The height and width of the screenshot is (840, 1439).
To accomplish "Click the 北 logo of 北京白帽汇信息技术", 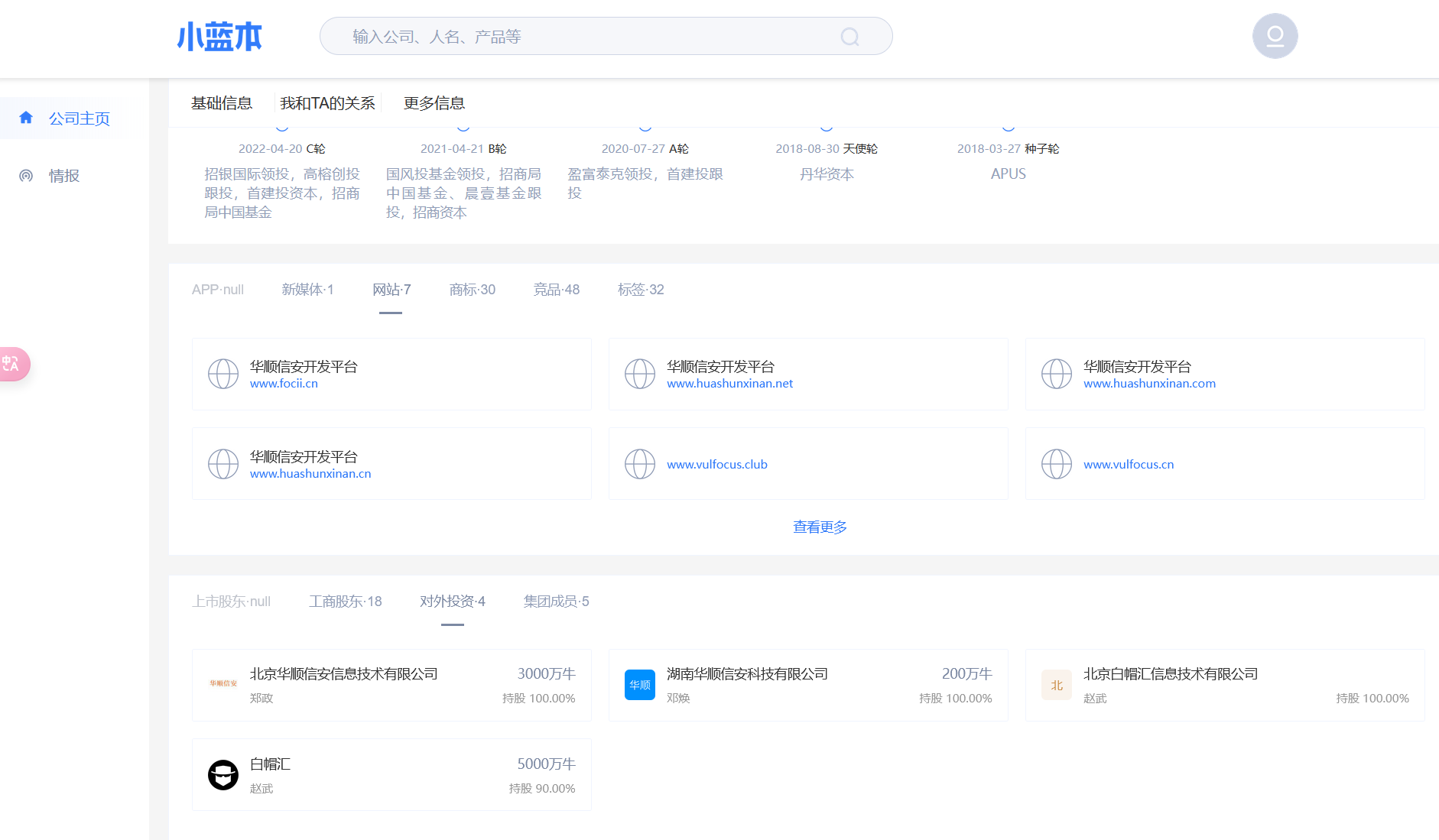I will 1057,685.
